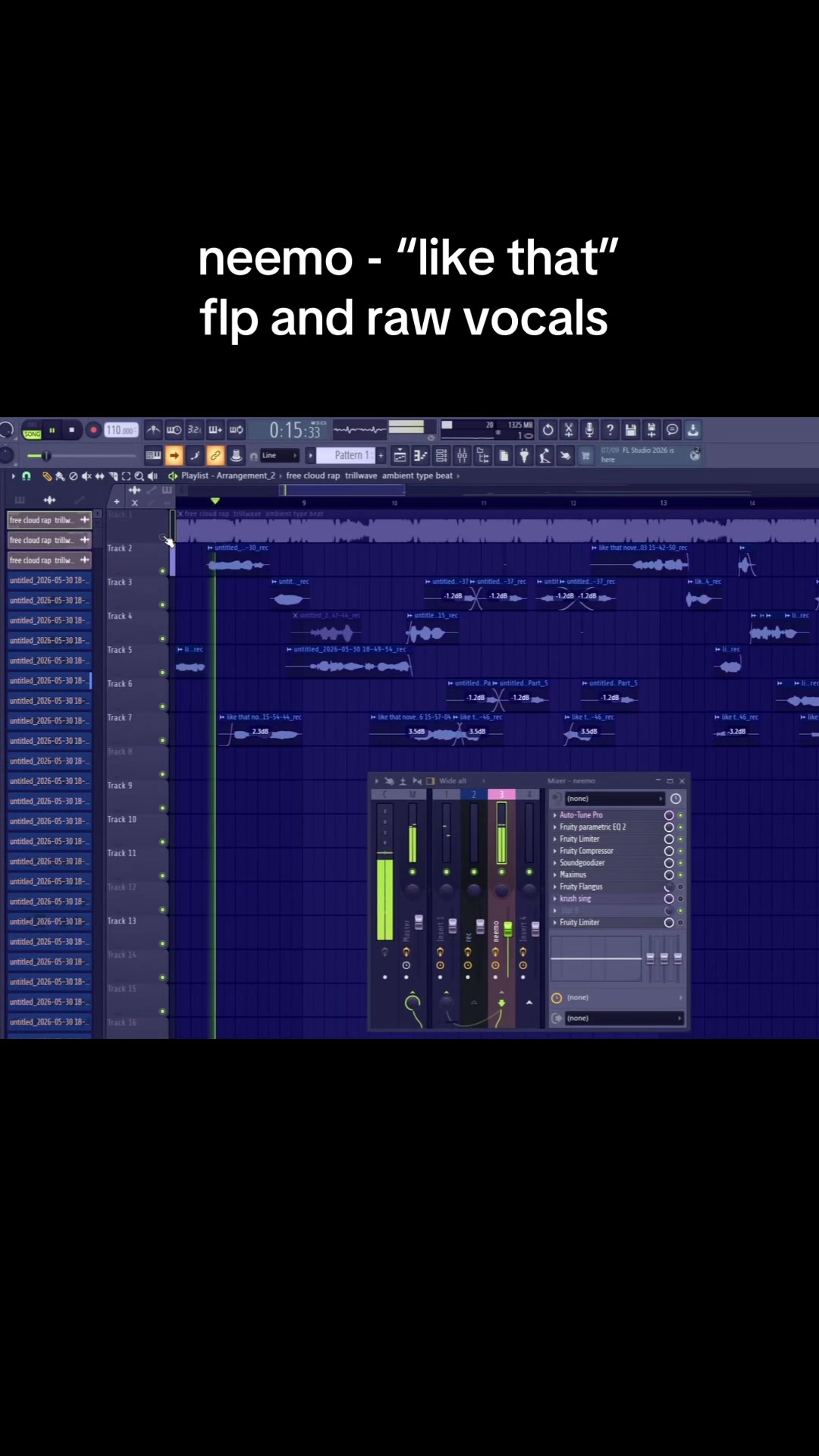Open the mixer view icon
The height and width of the screenshot is (1456, 819).
tap(462, 456)
